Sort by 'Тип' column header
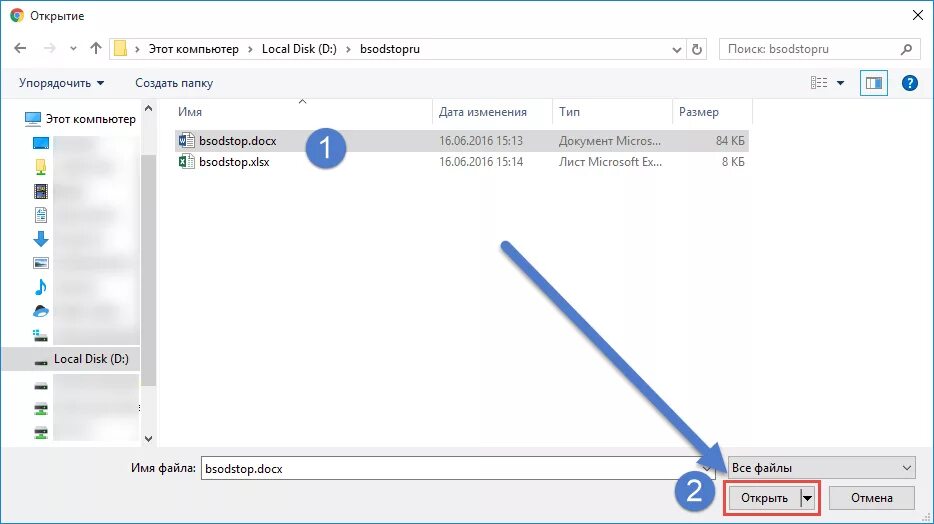Screen dimensions: 934x524 pos(612,111)
